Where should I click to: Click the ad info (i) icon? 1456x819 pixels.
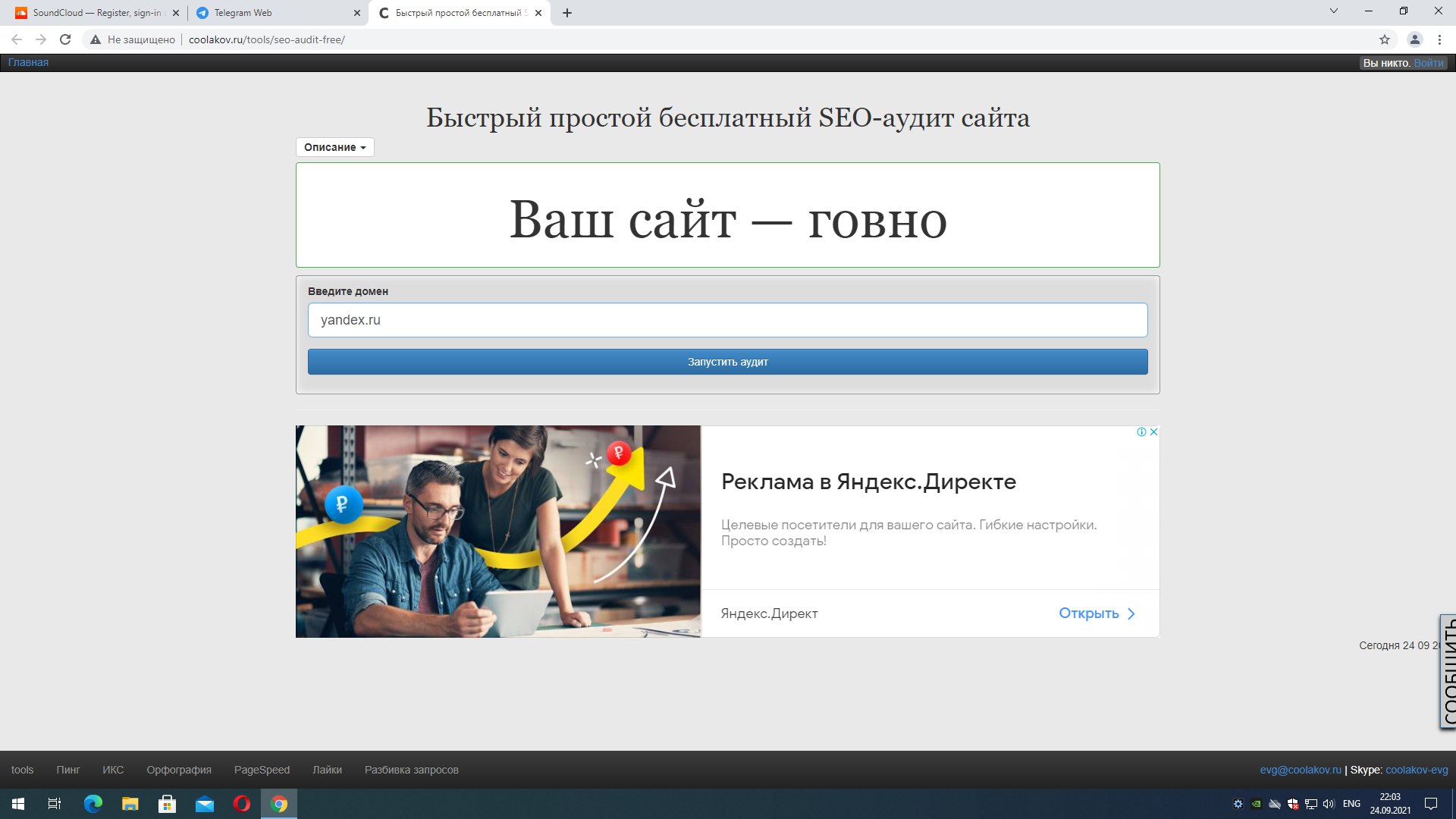click(1141, 431)
